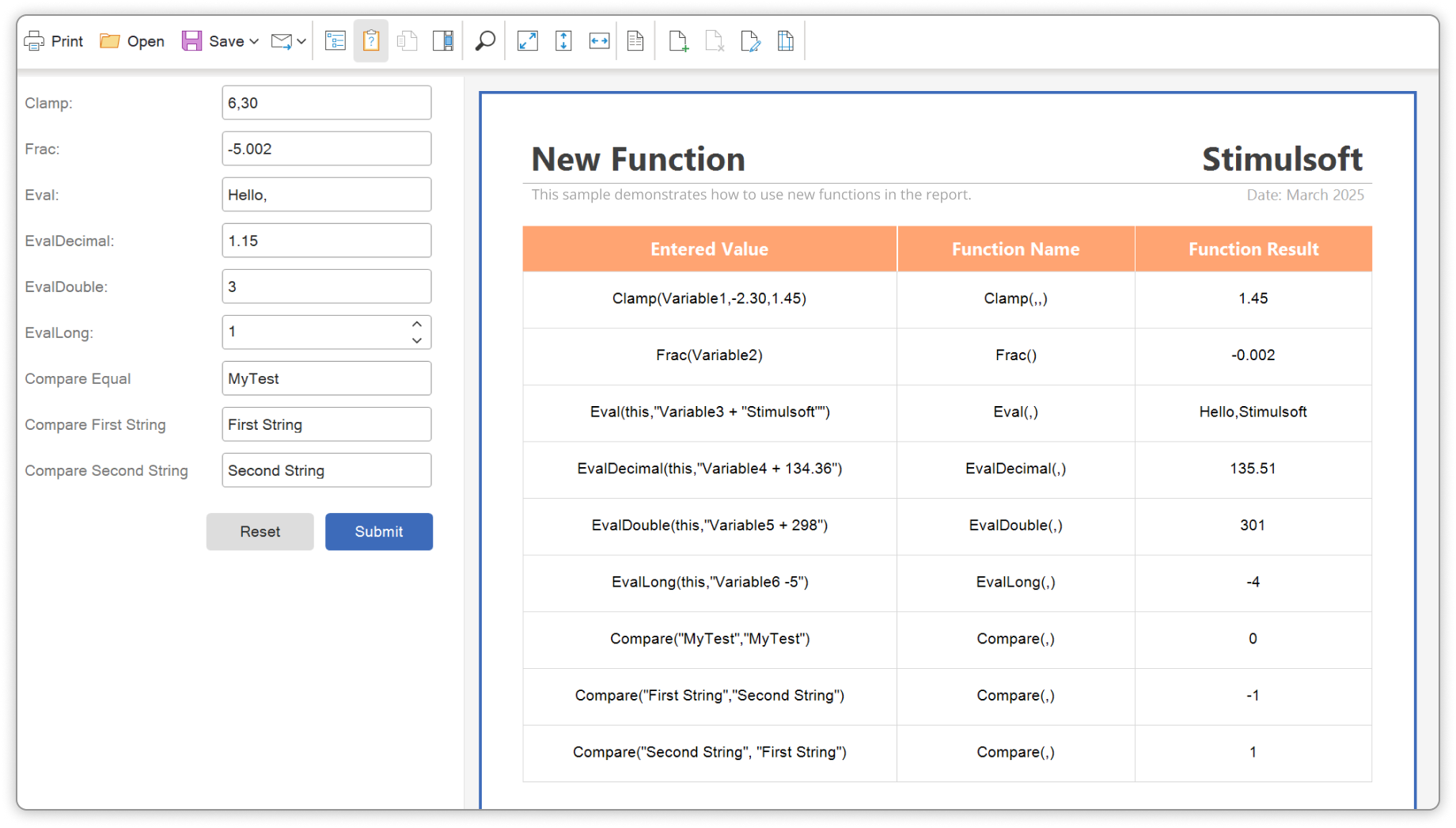Click edit page pencil icon
The width and height of the screenshot is (1456, 828).
pos(750,41)
